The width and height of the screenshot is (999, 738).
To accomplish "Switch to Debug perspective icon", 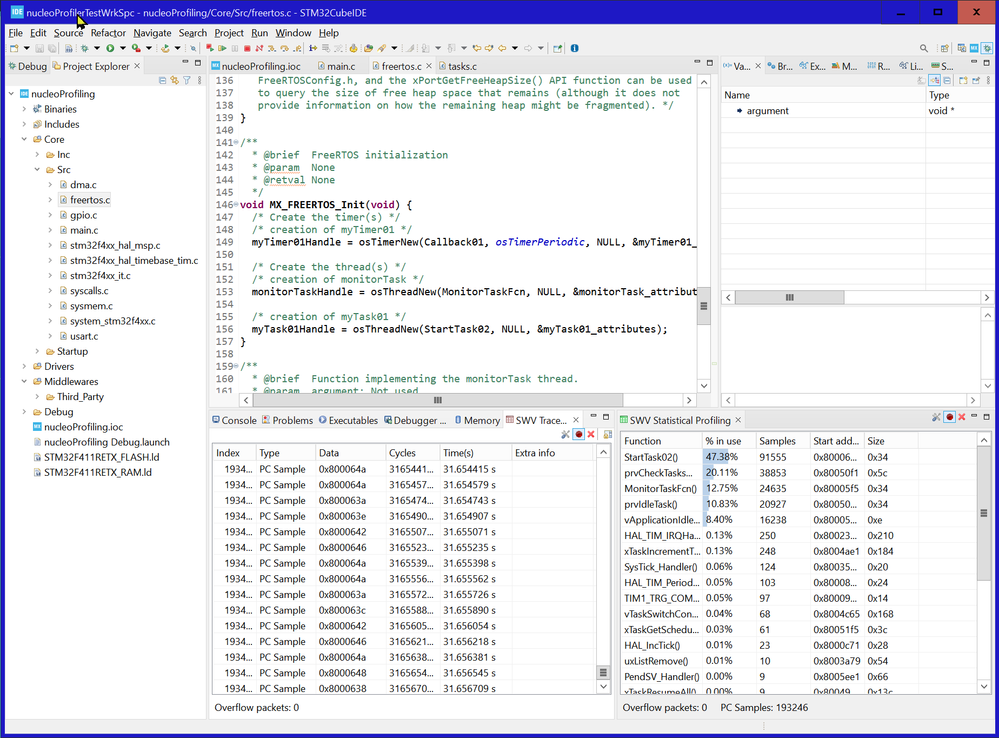I will click(x=987, y=48).
